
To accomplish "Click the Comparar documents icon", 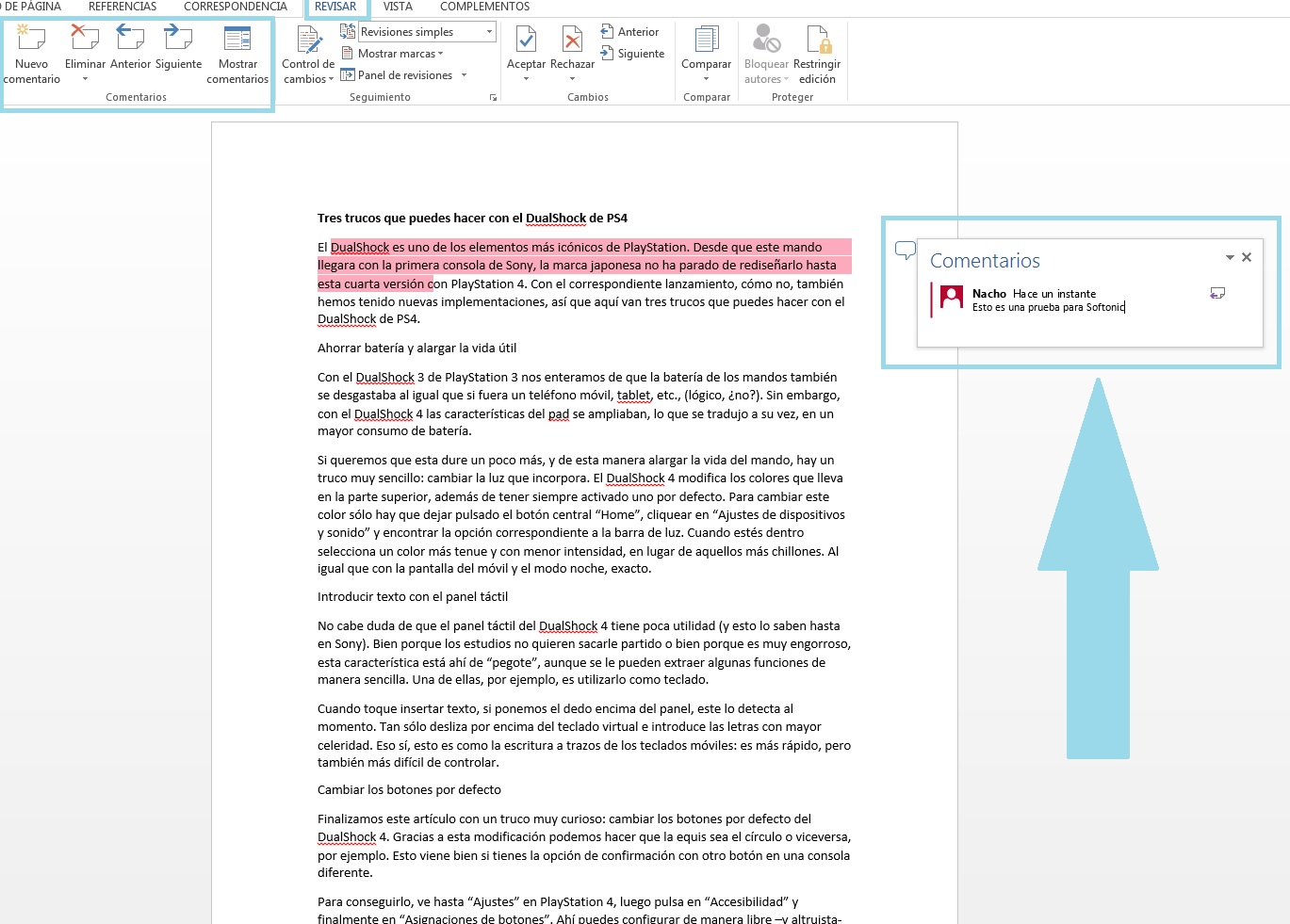I will click(x=706, y=39).
